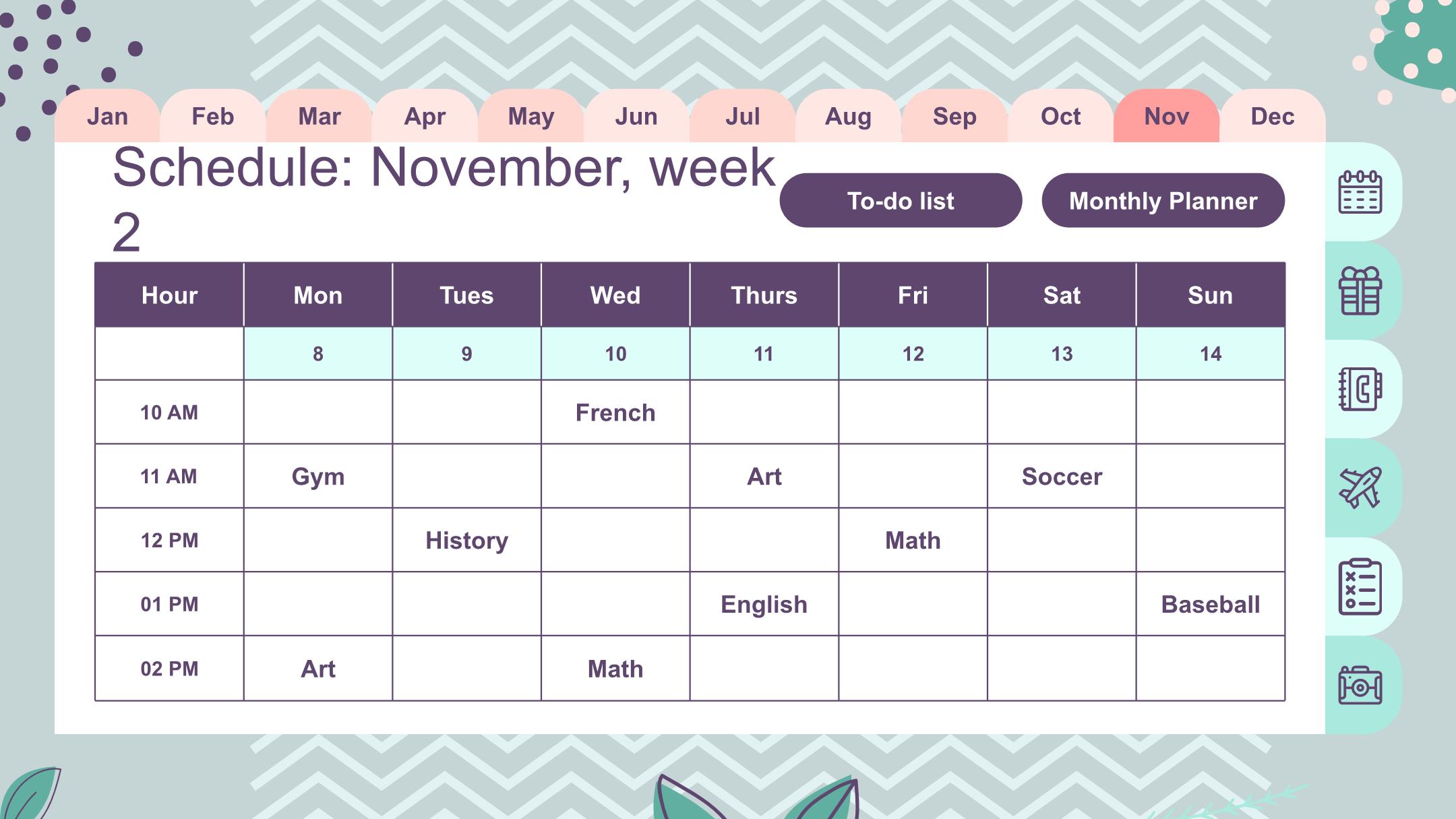Click the Baseball entry on Sunday
Image resolution: width=1456 pixels, height=819 pixels.
click(1211, 604)
